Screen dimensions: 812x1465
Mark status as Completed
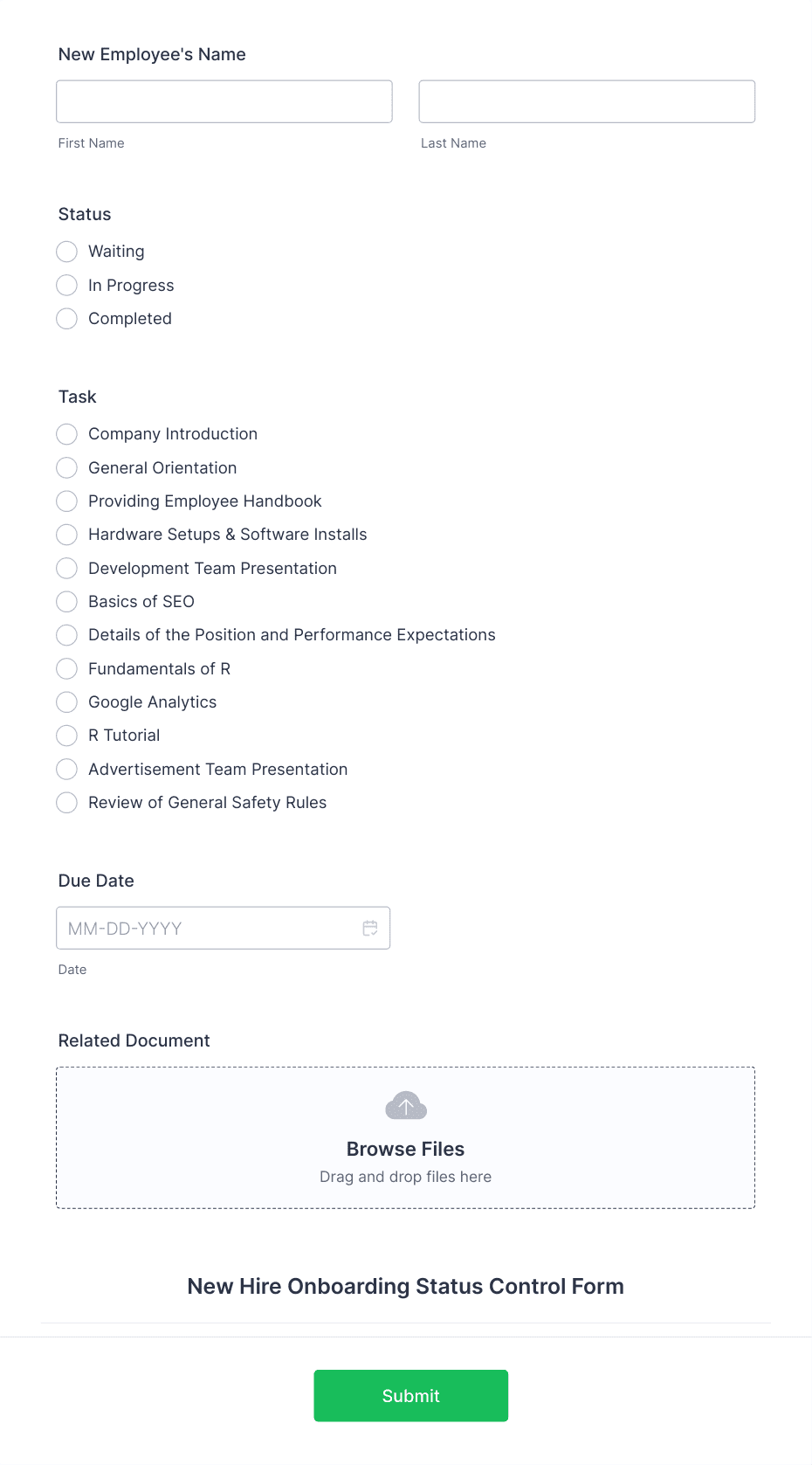click(x=66, y=319)
